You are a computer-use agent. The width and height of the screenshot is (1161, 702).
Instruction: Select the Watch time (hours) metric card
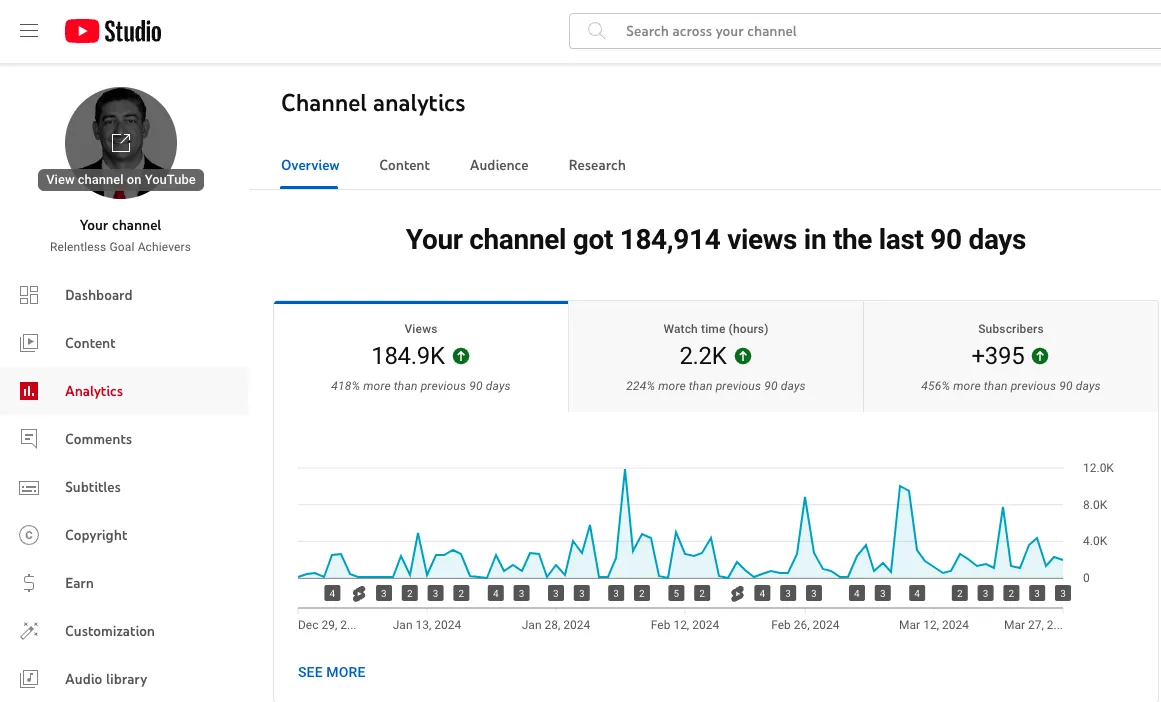pos(715,357)
